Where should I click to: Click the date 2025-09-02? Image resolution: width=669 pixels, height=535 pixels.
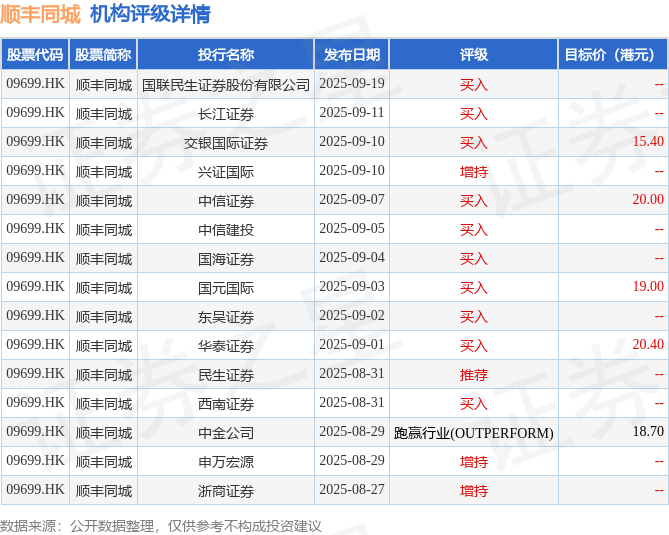point(352,315)
